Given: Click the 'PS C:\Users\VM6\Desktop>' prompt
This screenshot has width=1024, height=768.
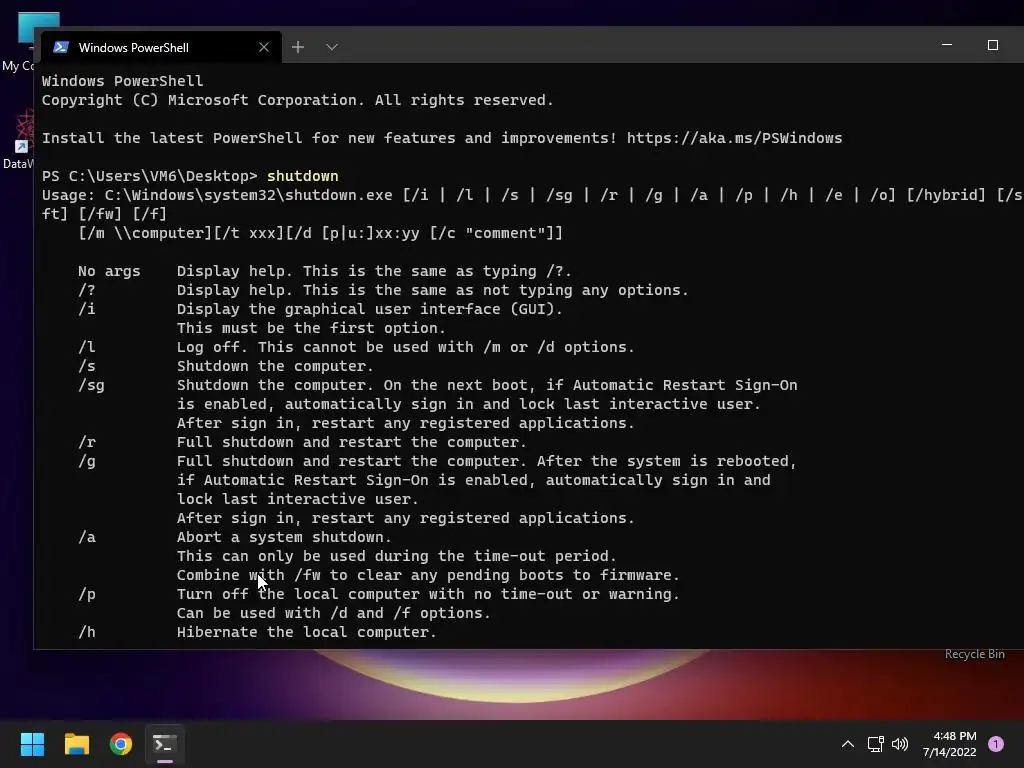Looking at the screenshot, I should [x=150, y=176].
